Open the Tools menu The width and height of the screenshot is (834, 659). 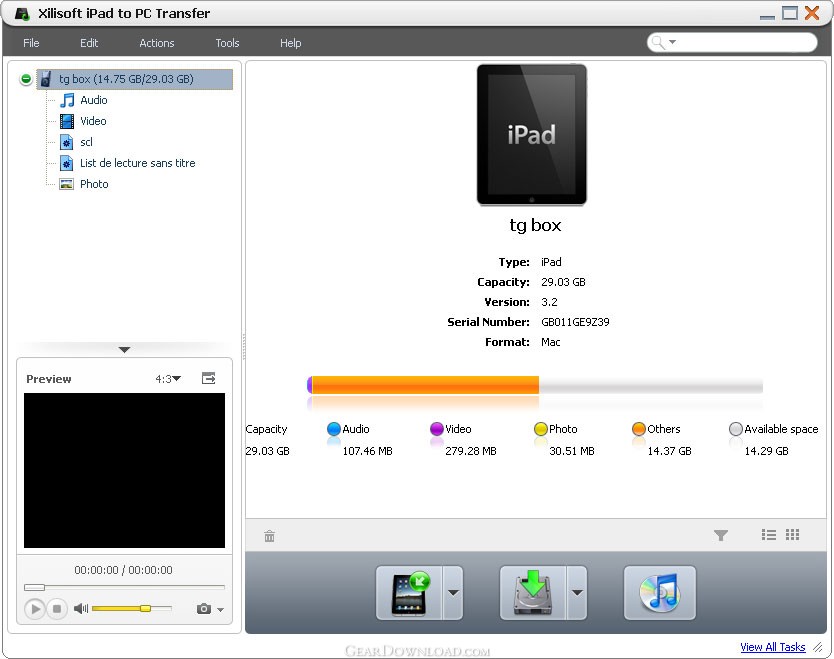pyautogui.click(x=227, y=43)
